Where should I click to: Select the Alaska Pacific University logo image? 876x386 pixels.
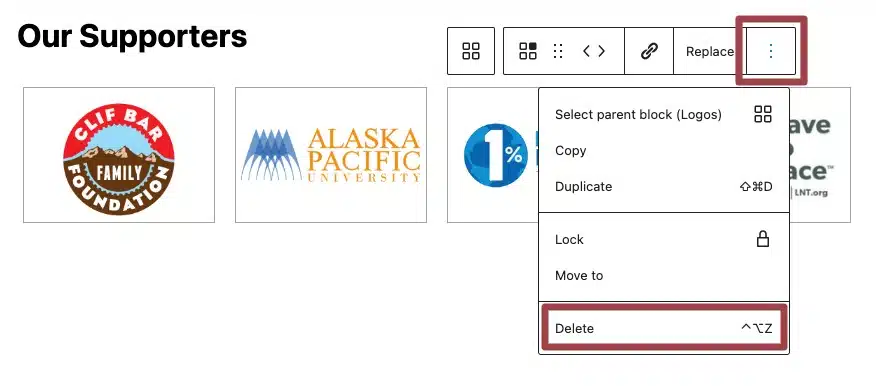click(x=331, y=155)
